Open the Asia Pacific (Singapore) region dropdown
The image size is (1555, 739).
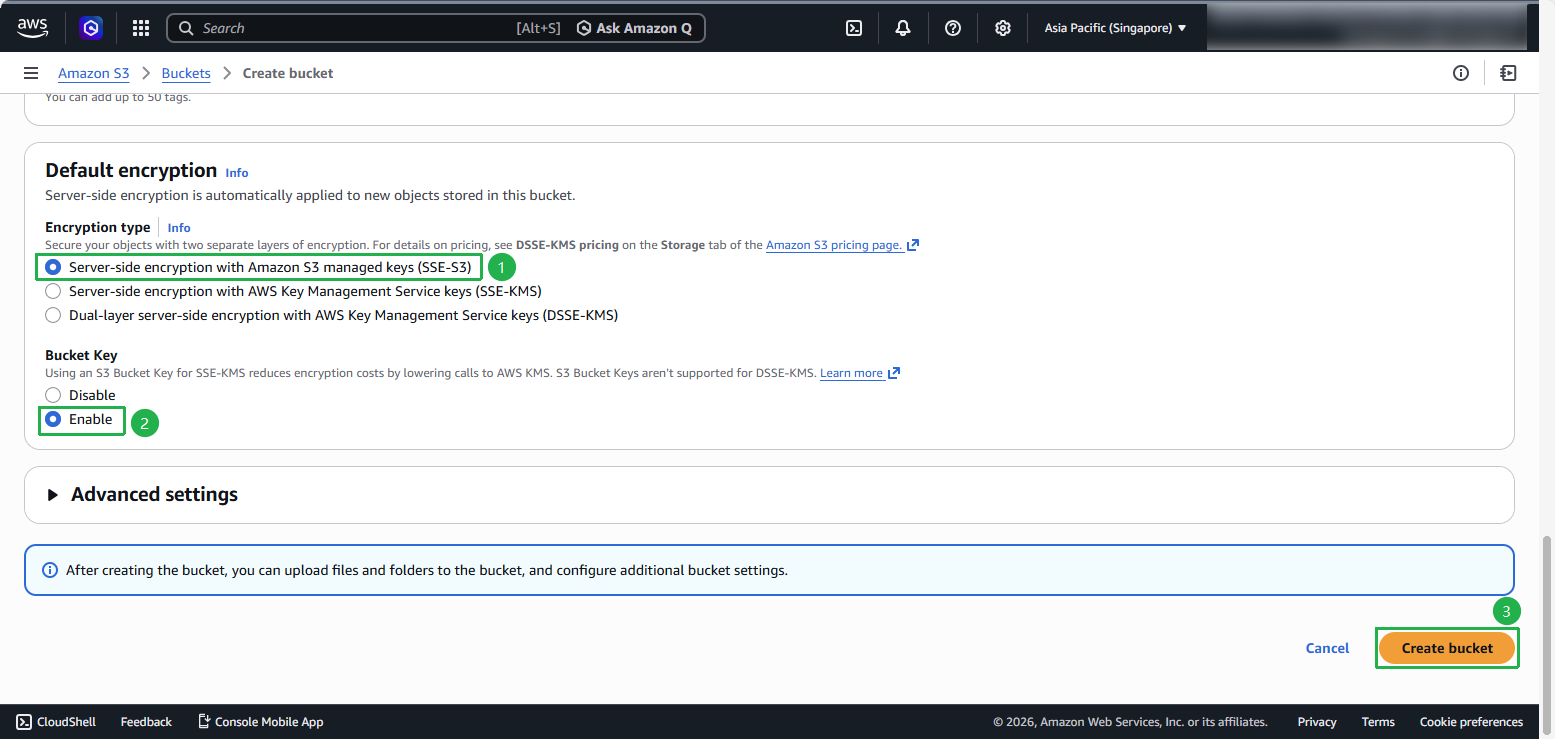1115,28
